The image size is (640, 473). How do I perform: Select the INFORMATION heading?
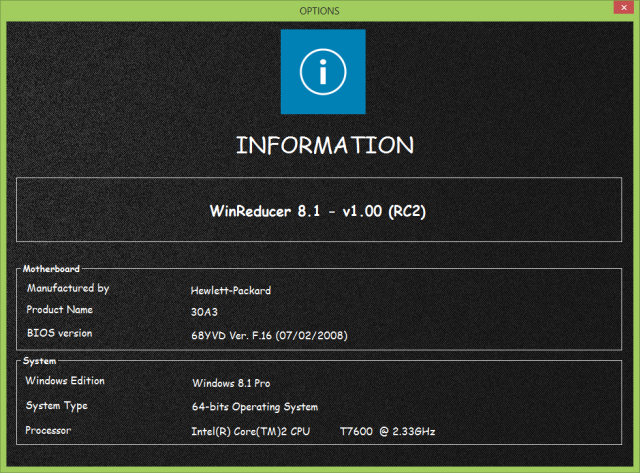(324, 145)
